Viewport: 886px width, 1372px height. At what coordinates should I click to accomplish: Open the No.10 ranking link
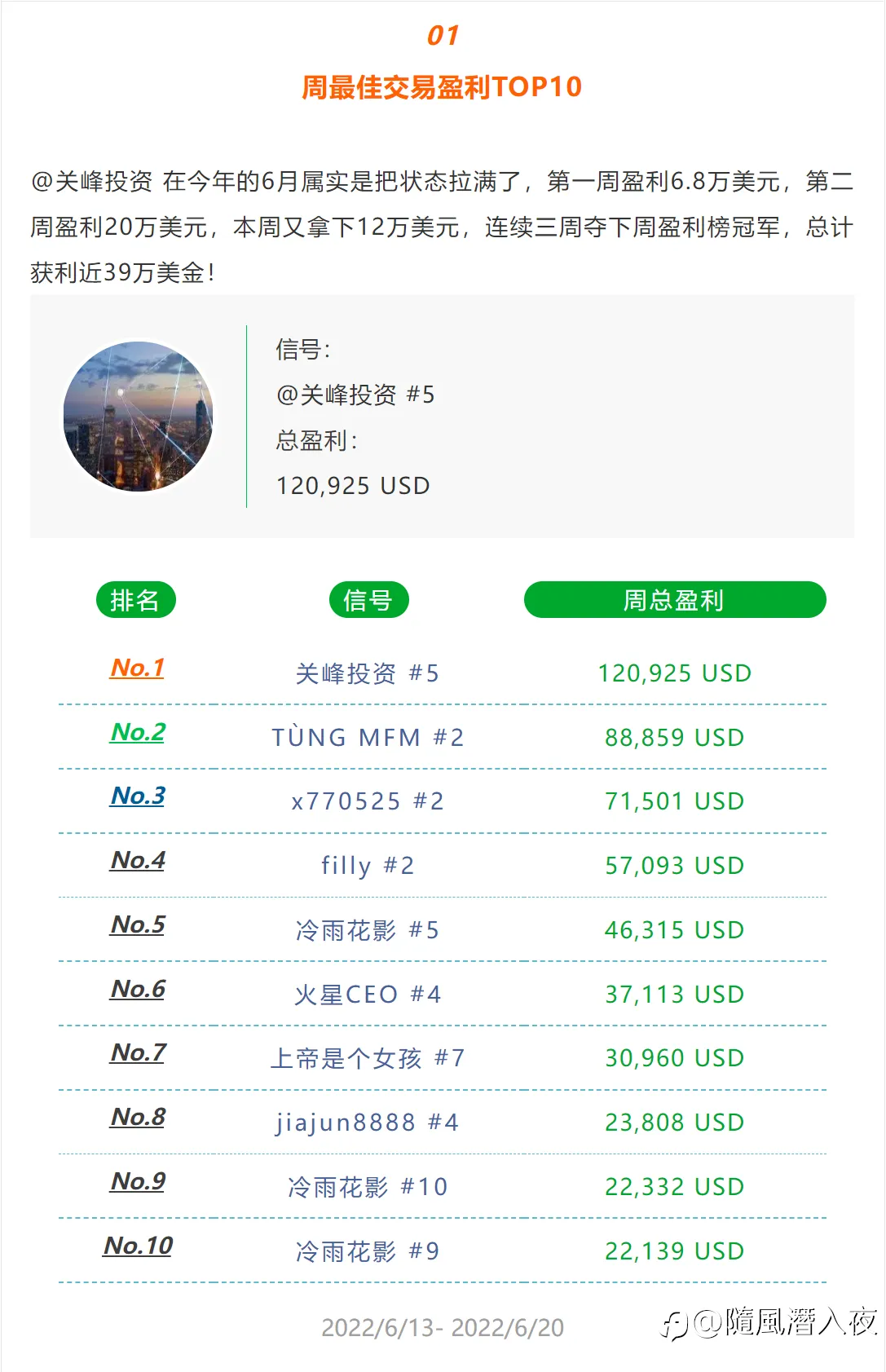coord(138,1246)
